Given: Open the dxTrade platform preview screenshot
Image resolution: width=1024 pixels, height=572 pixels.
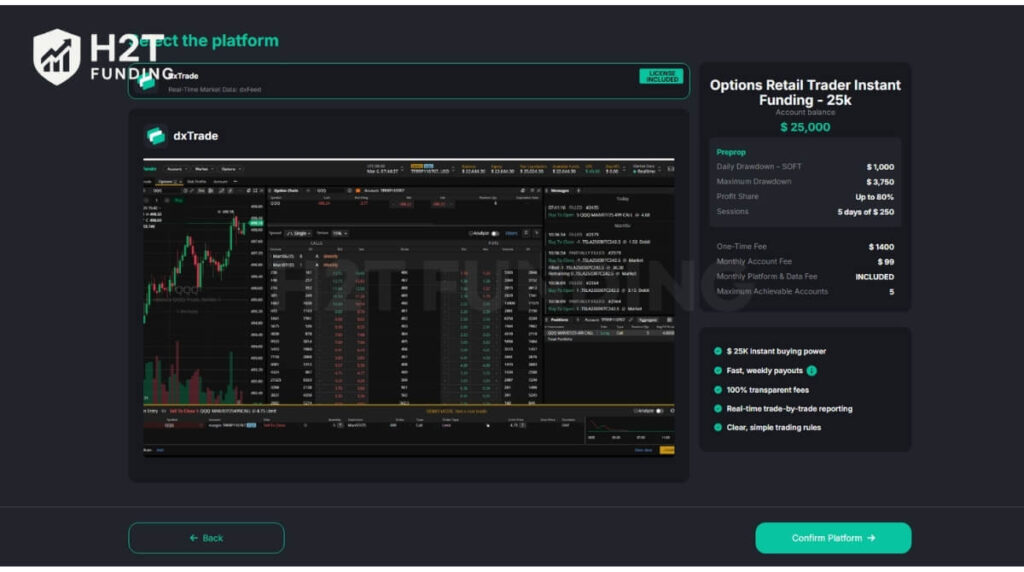Looking at the screenshot, I should [409, 307].
